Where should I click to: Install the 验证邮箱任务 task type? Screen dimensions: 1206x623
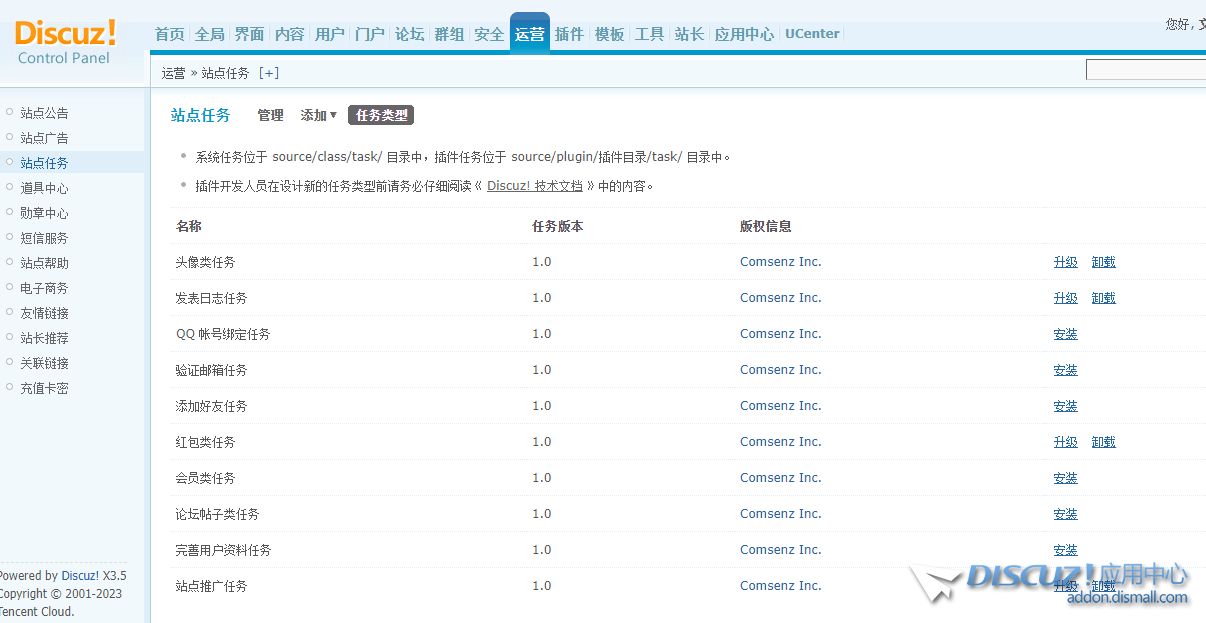click(x=1065, y=370)
